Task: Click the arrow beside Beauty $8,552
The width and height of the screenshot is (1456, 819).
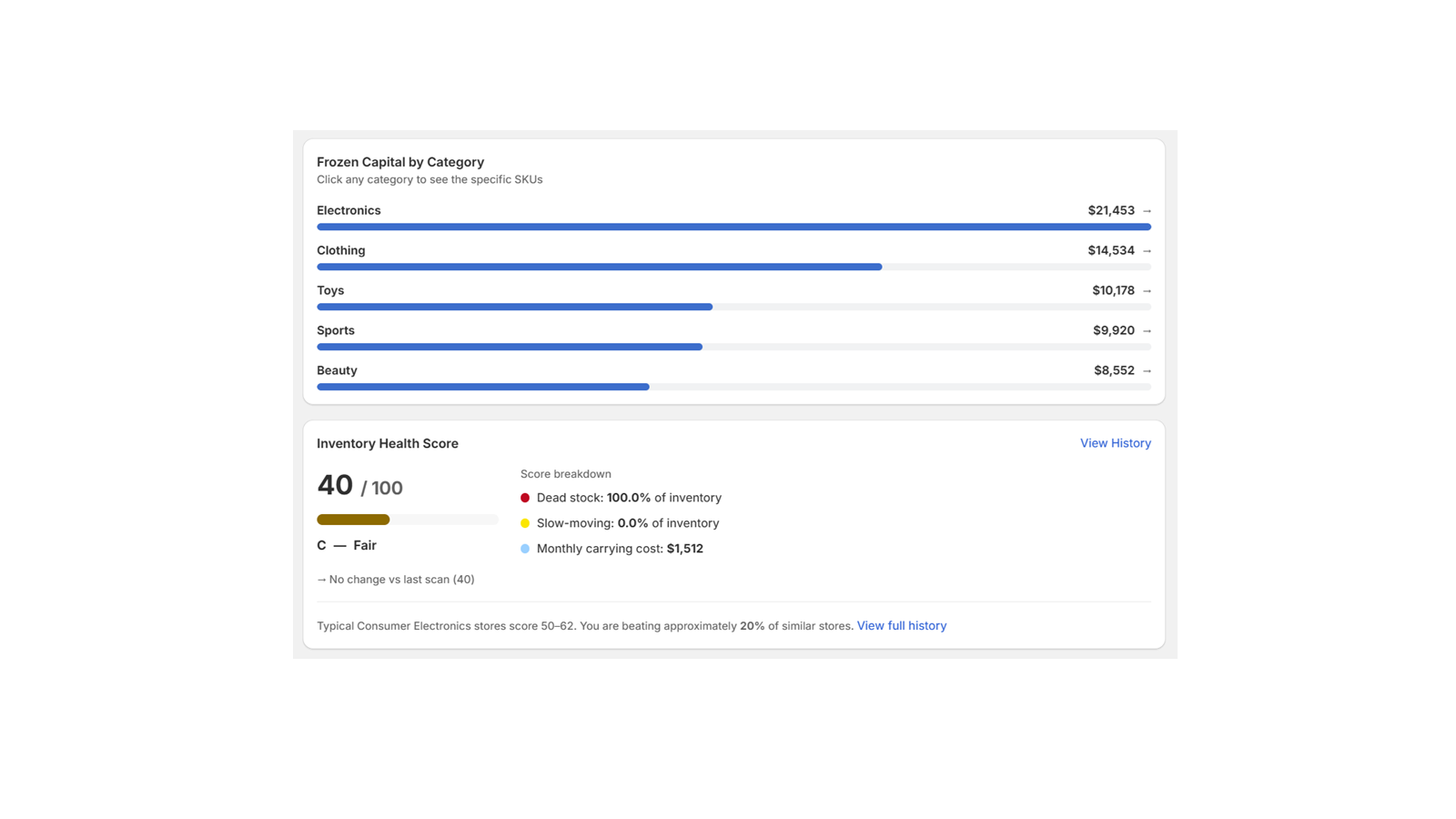Action: tap(1147, 371)
